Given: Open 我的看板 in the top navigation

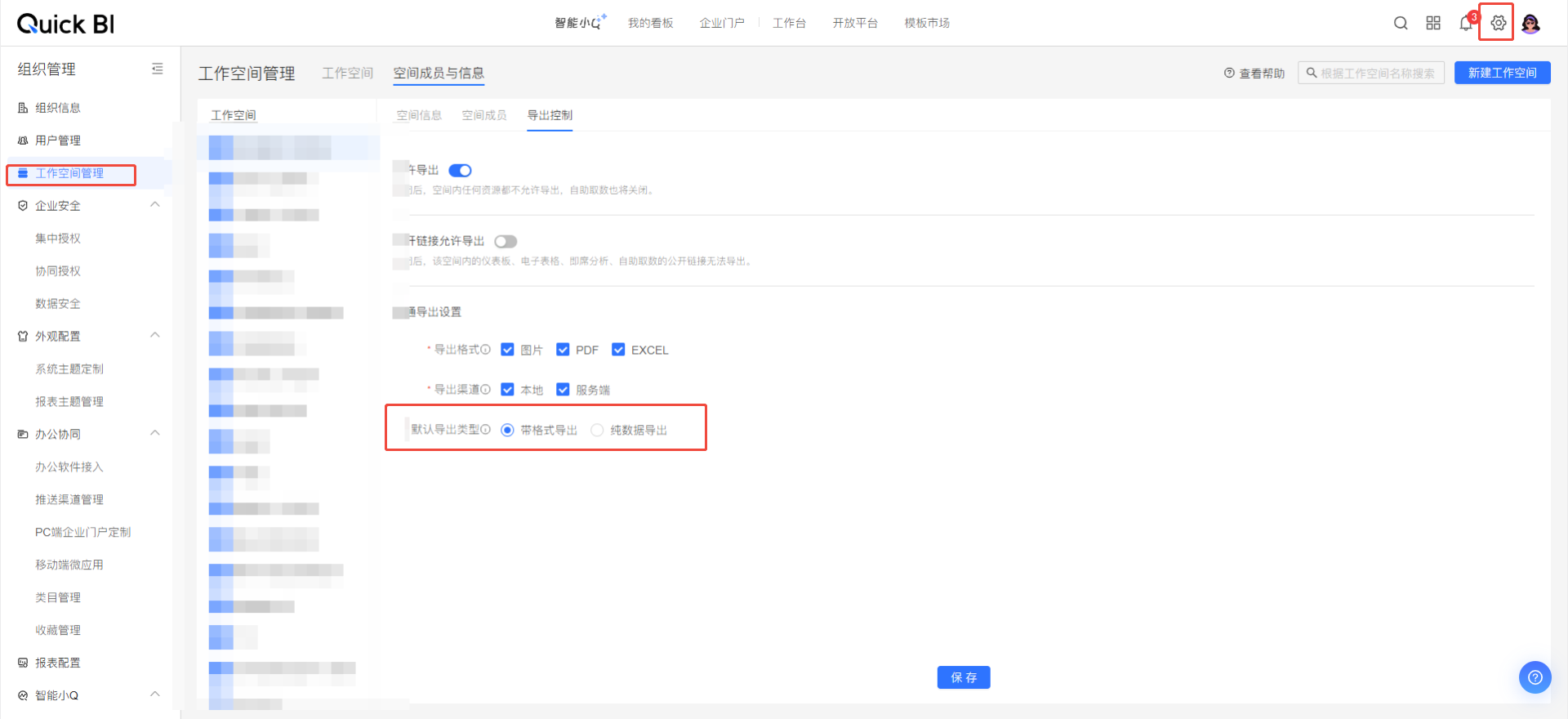Looking at the screenshot, I should coord(650,23).
